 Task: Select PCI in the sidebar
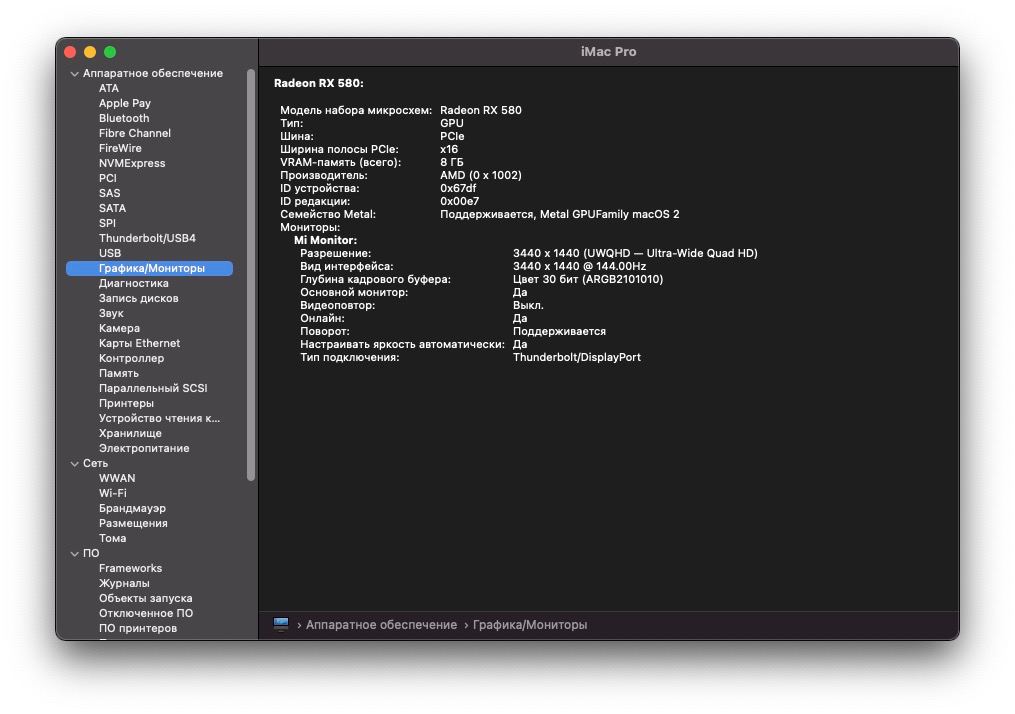107,178
